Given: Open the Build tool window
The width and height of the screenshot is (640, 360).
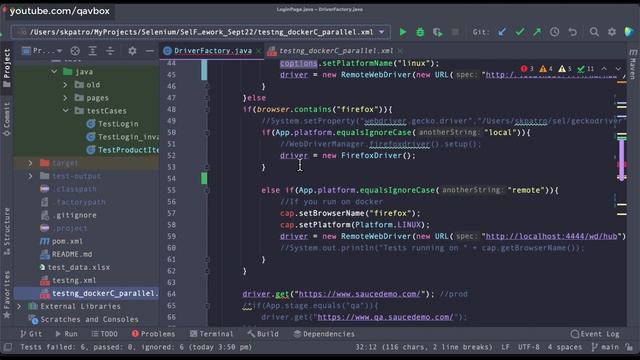Looking at the screenshot, I should [x=263, y=334].
